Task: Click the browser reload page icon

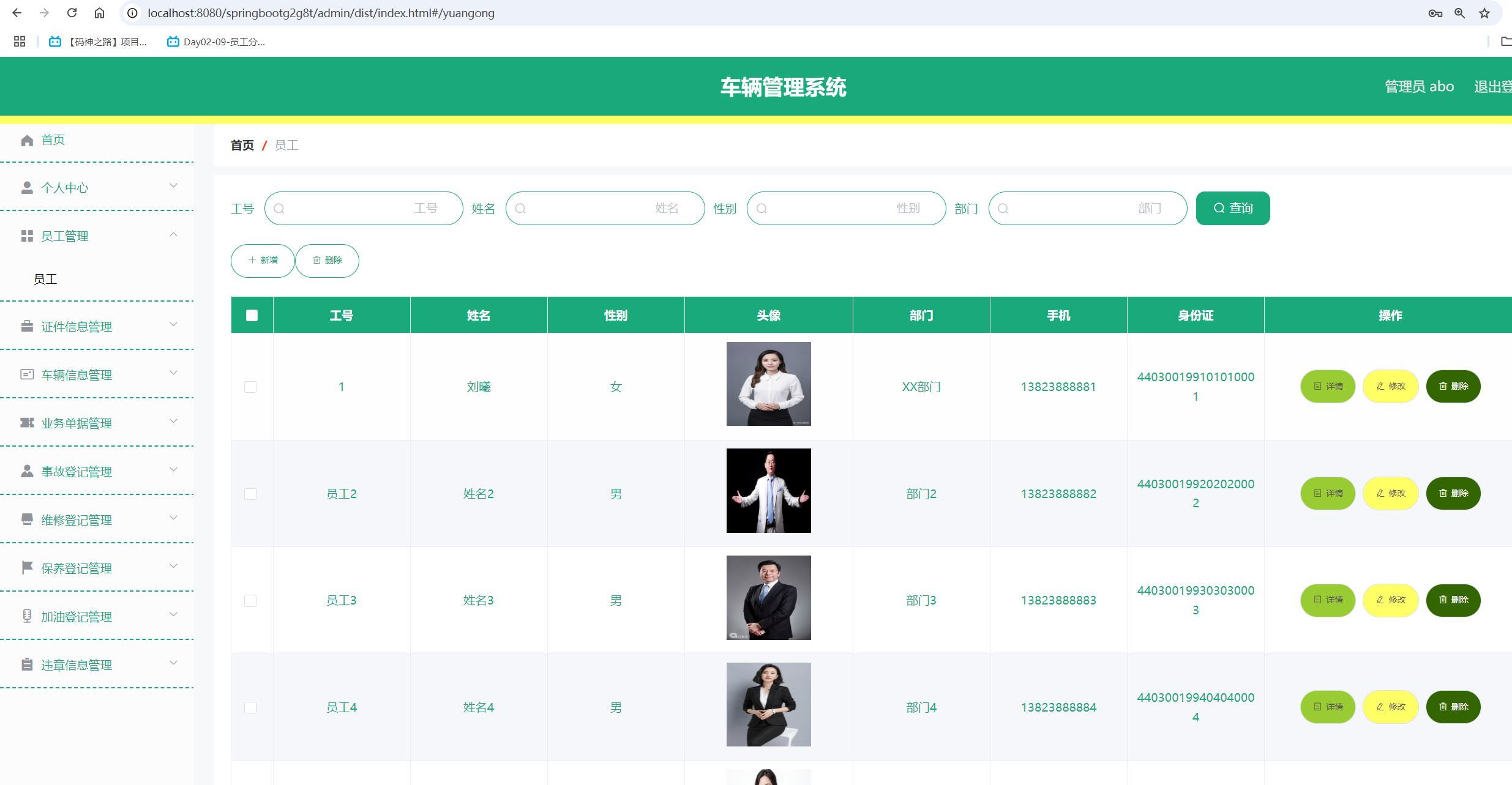Action: 72,13
